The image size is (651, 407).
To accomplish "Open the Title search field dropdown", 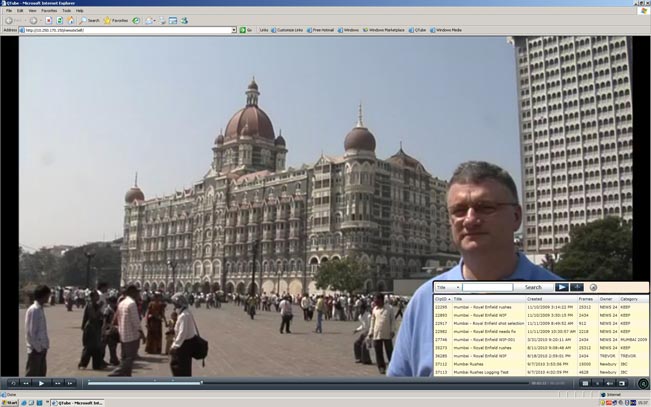I will (x=447, y=287).
